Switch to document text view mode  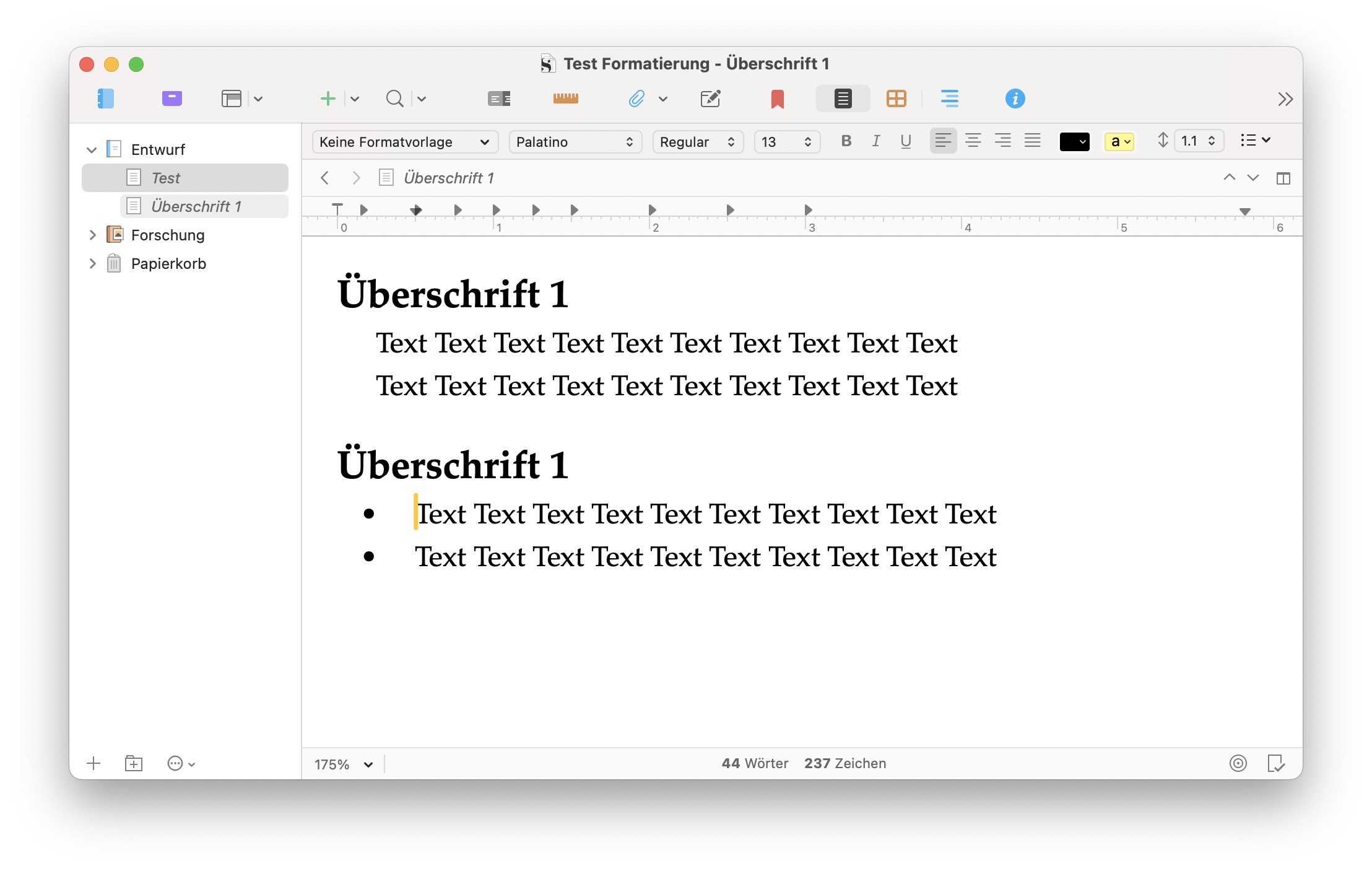[843, 98]
